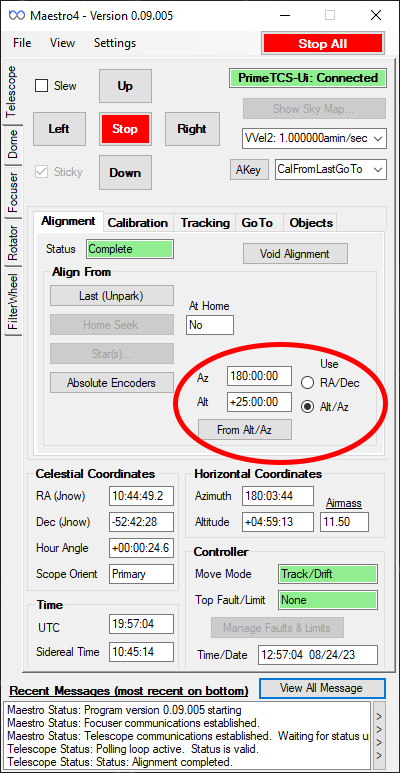Click the From Alt/Az button
This screenshot has height=773, width=400.
coord(245,429)
